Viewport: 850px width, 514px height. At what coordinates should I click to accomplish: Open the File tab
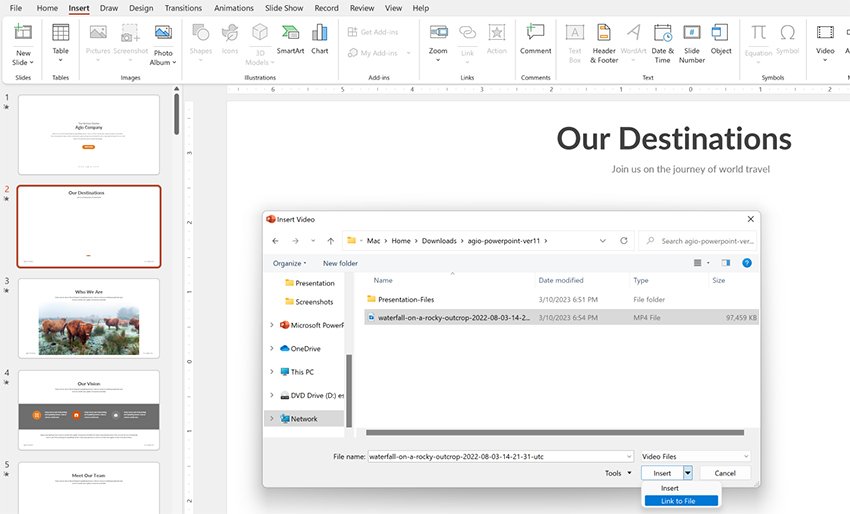pyautogui.click(x=16, y=8)
